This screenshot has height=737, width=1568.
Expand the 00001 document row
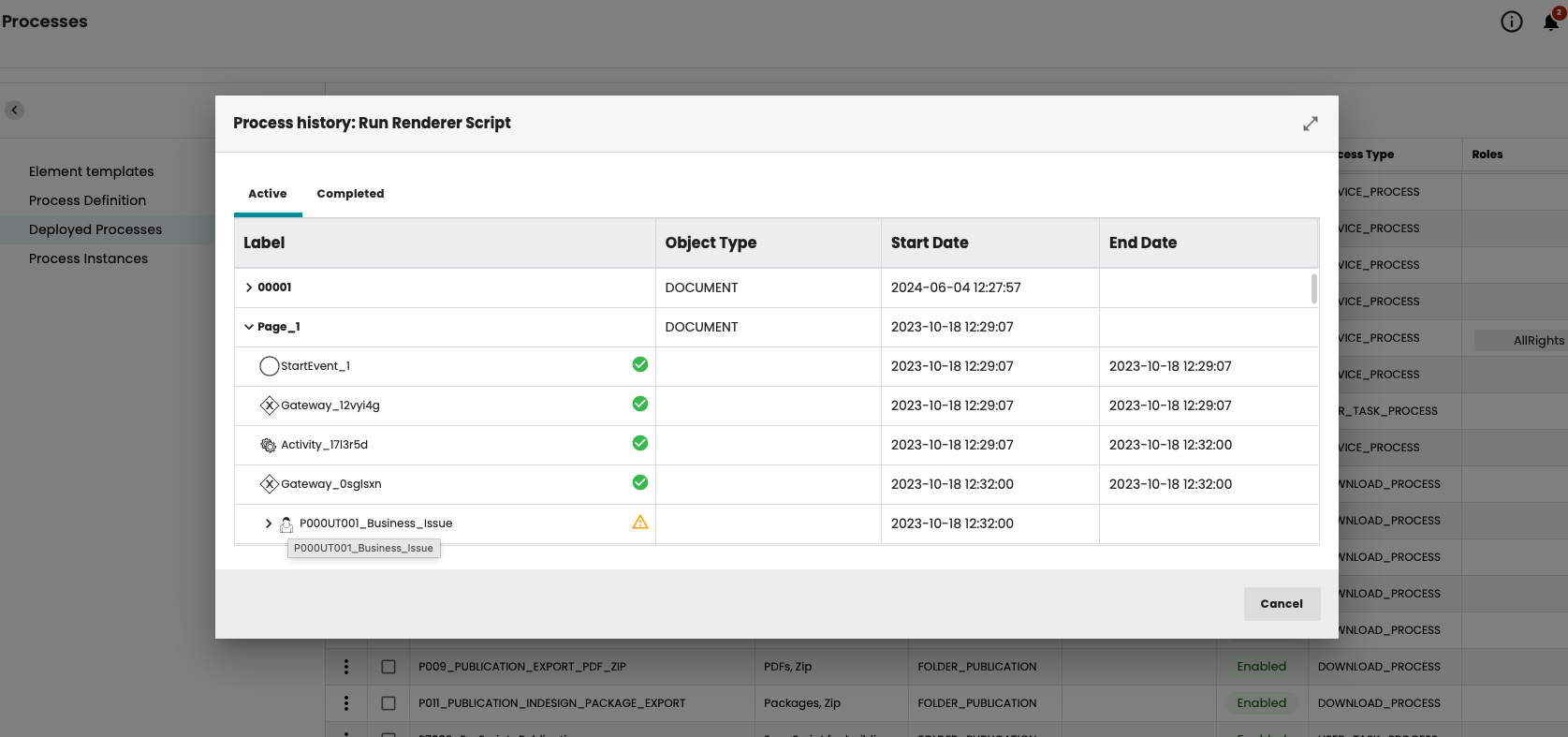(249, 287)
